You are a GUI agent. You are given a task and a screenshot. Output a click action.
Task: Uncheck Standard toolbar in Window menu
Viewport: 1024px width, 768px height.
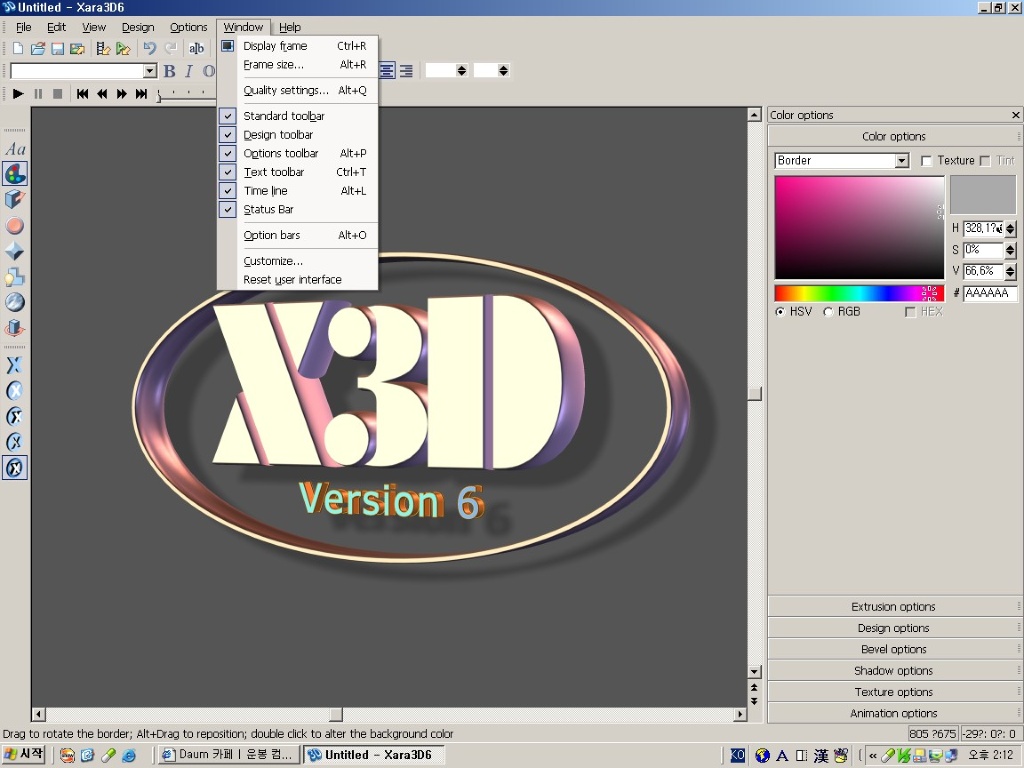coord(298,116)
